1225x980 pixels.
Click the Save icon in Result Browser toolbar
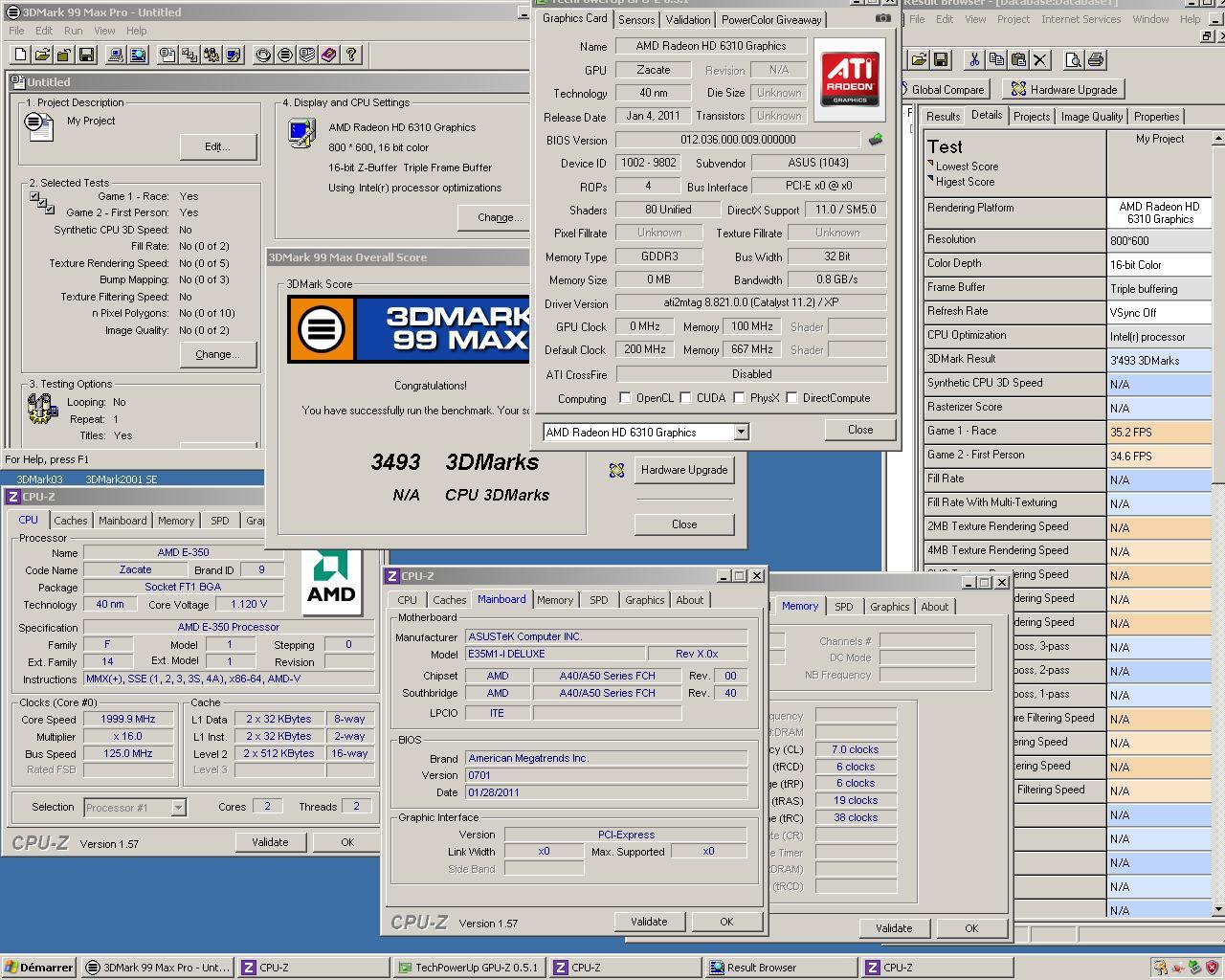pos(941,60)
